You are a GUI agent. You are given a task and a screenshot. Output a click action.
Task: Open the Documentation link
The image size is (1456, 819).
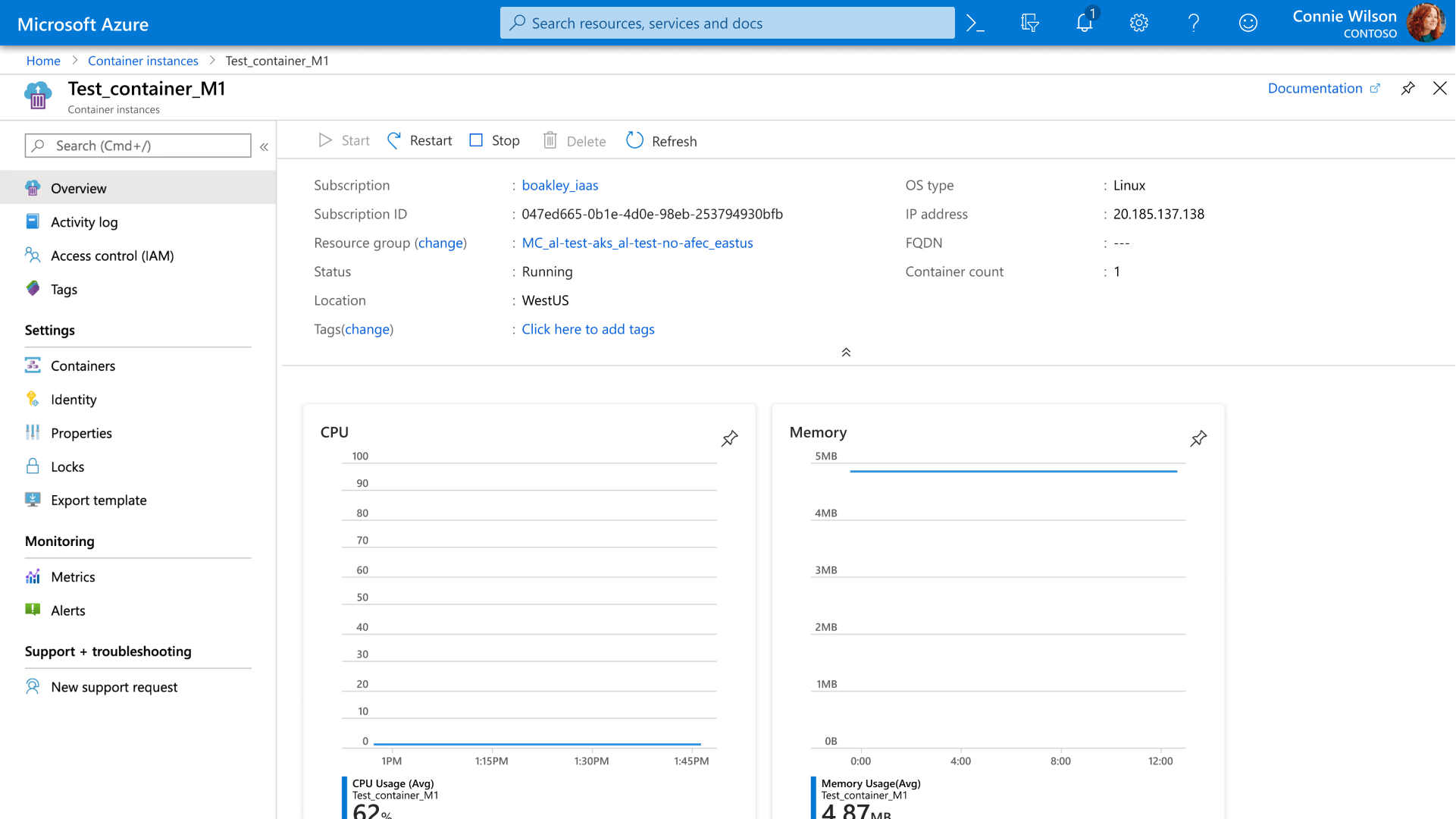1323,88
